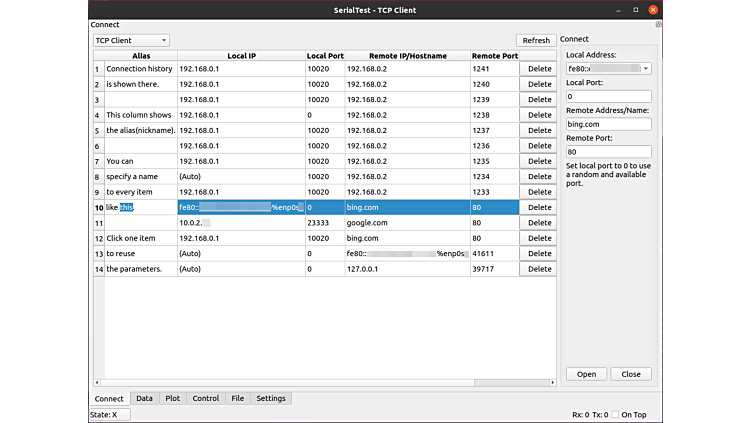The image size is (752, 423).
Task: Click Open to start the connection
Action: point(586,374)
